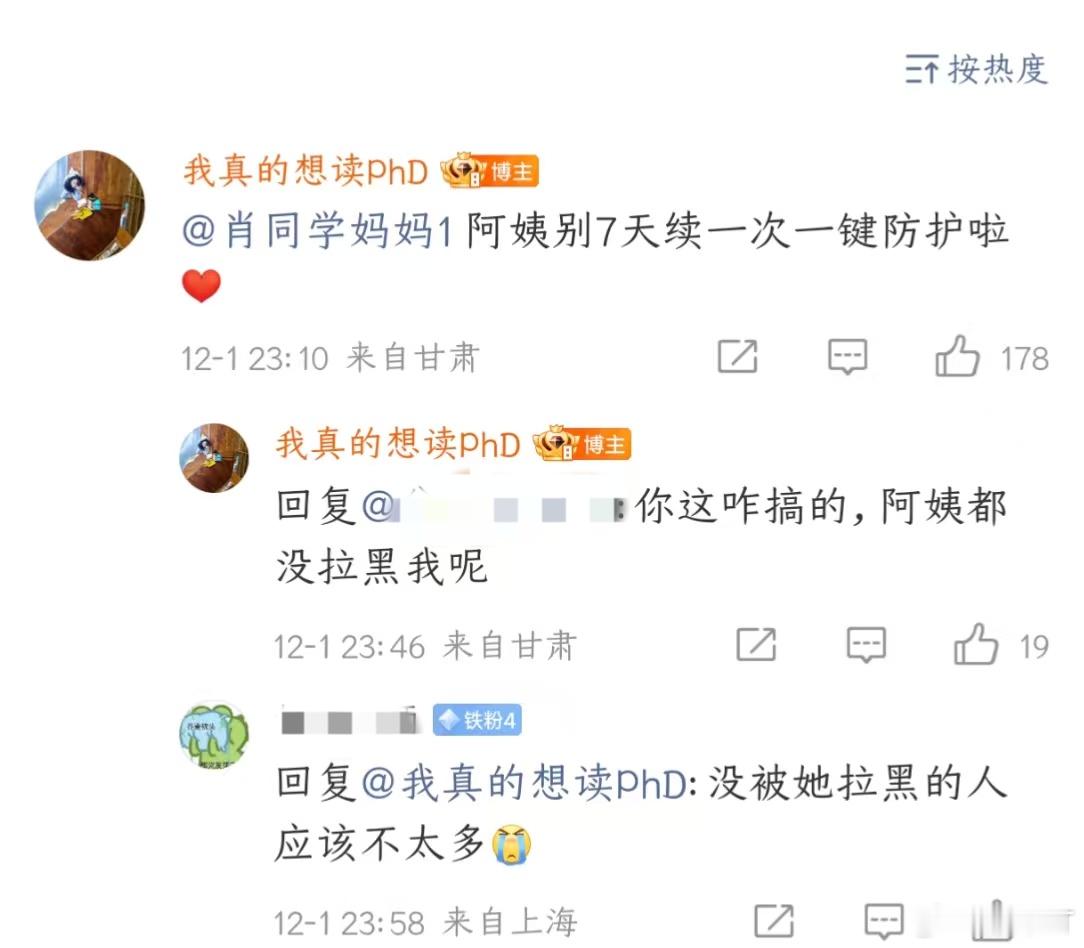Viewport: 1084px width, 948px height.
Task: Like the reply with 19 likes
Action: pos(975,644)
